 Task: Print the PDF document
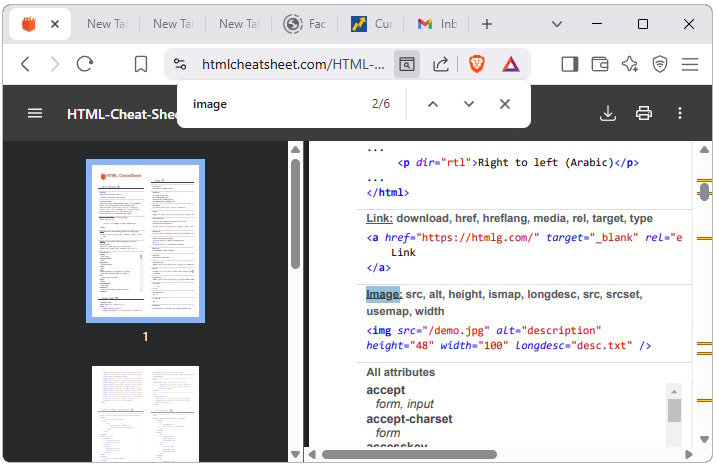(644, 113)
